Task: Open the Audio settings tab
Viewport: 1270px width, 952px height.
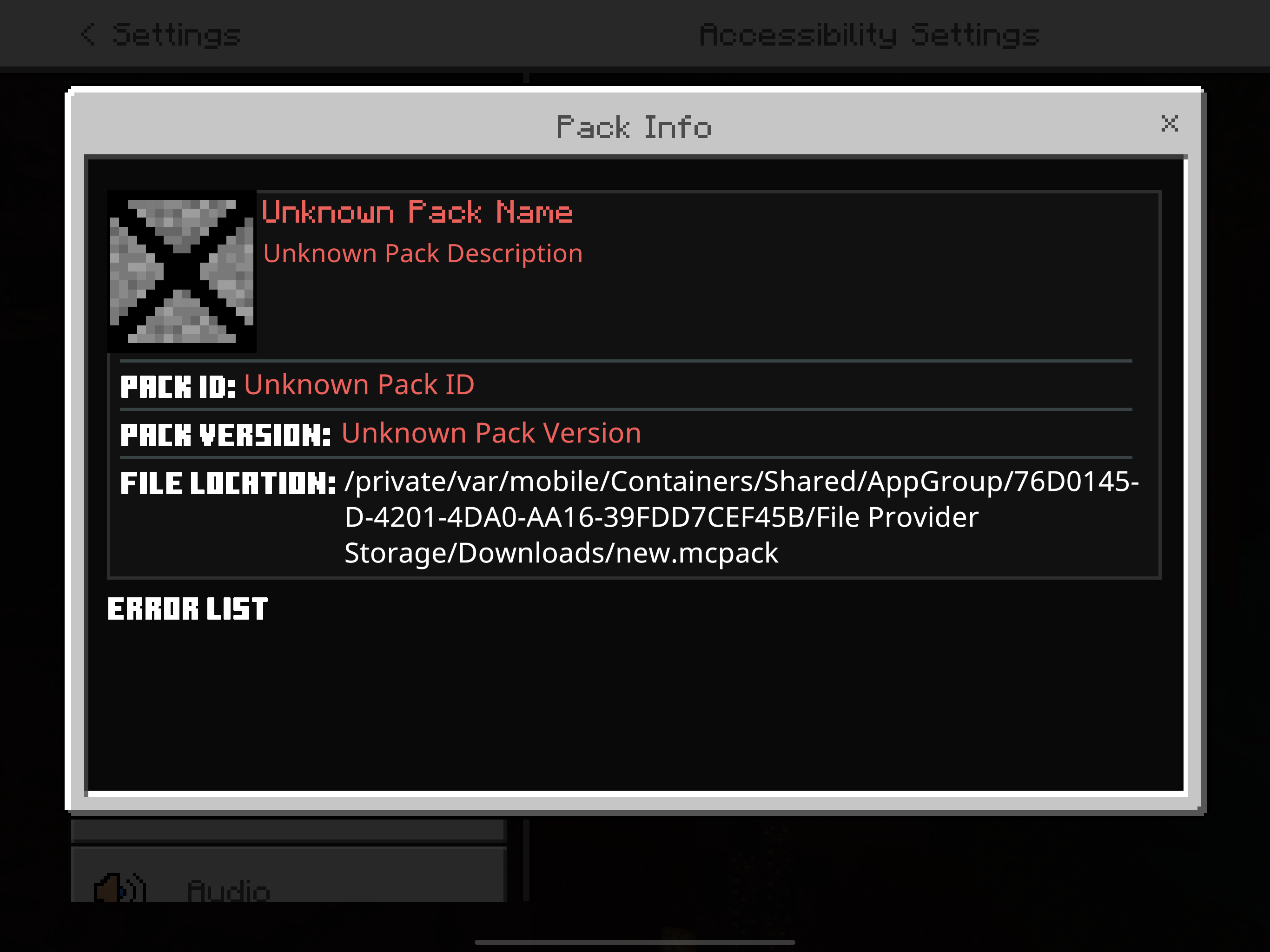Action: 288,874
